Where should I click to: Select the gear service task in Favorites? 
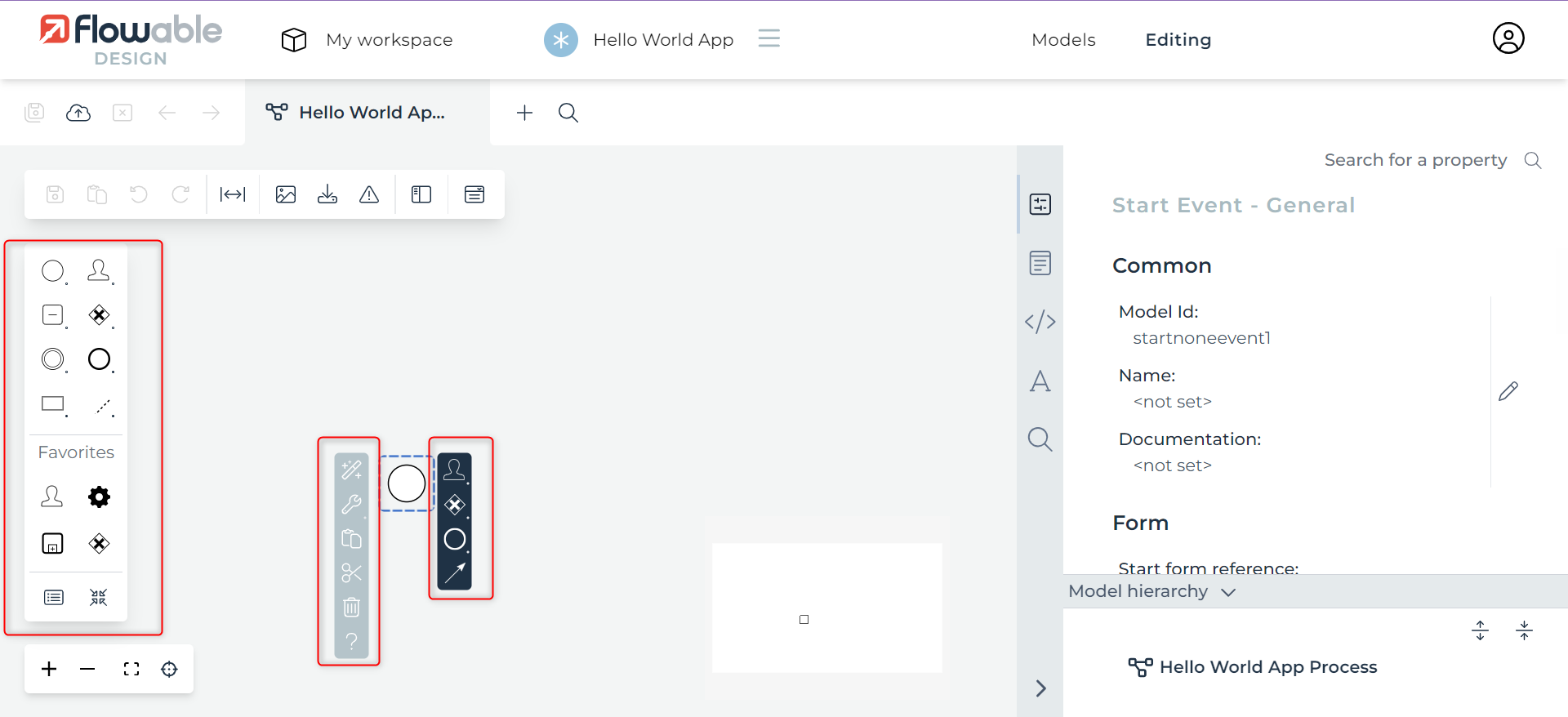[99, 497]
